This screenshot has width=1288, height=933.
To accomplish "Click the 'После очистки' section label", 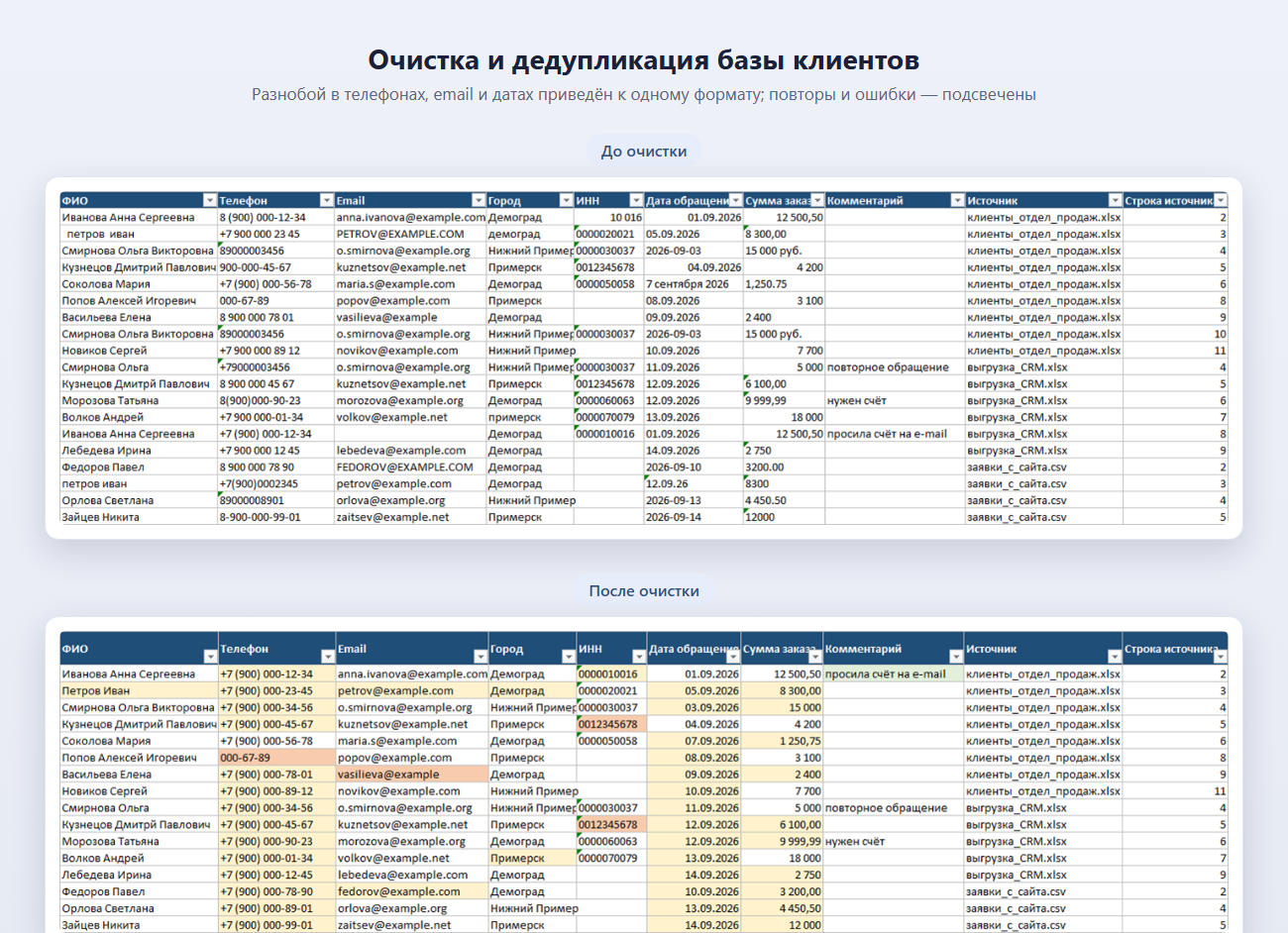I will tap(644, 591).
